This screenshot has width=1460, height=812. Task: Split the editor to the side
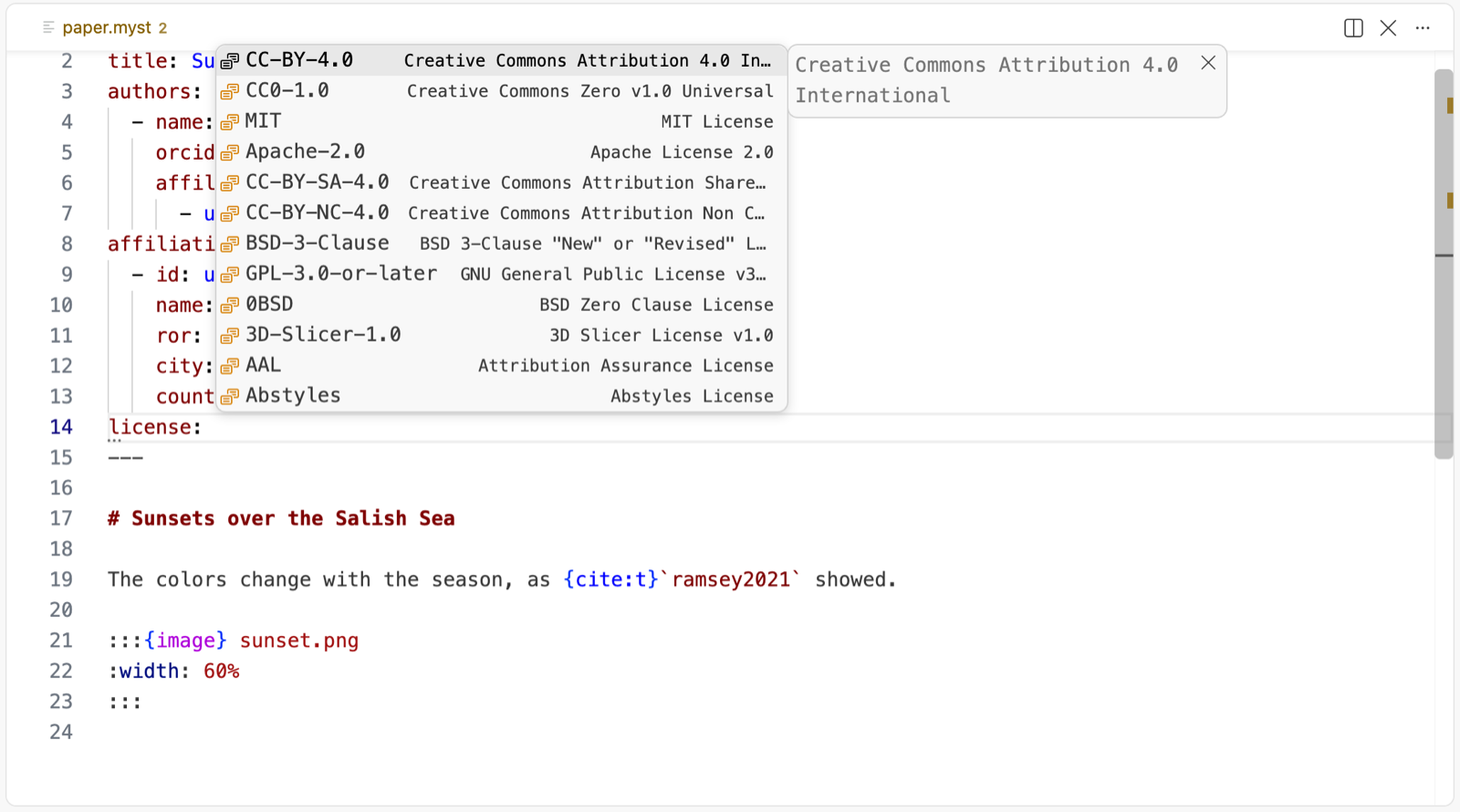[x=1353, y=28]
